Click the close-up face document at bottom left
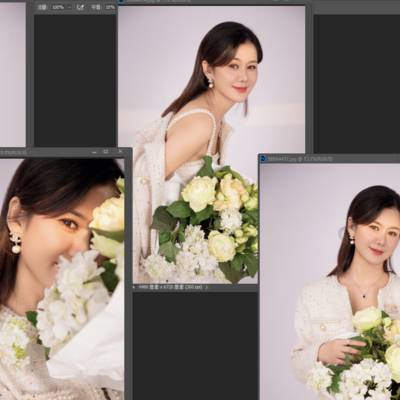Viewport: 400px width, 400px height. click(62, 279)
